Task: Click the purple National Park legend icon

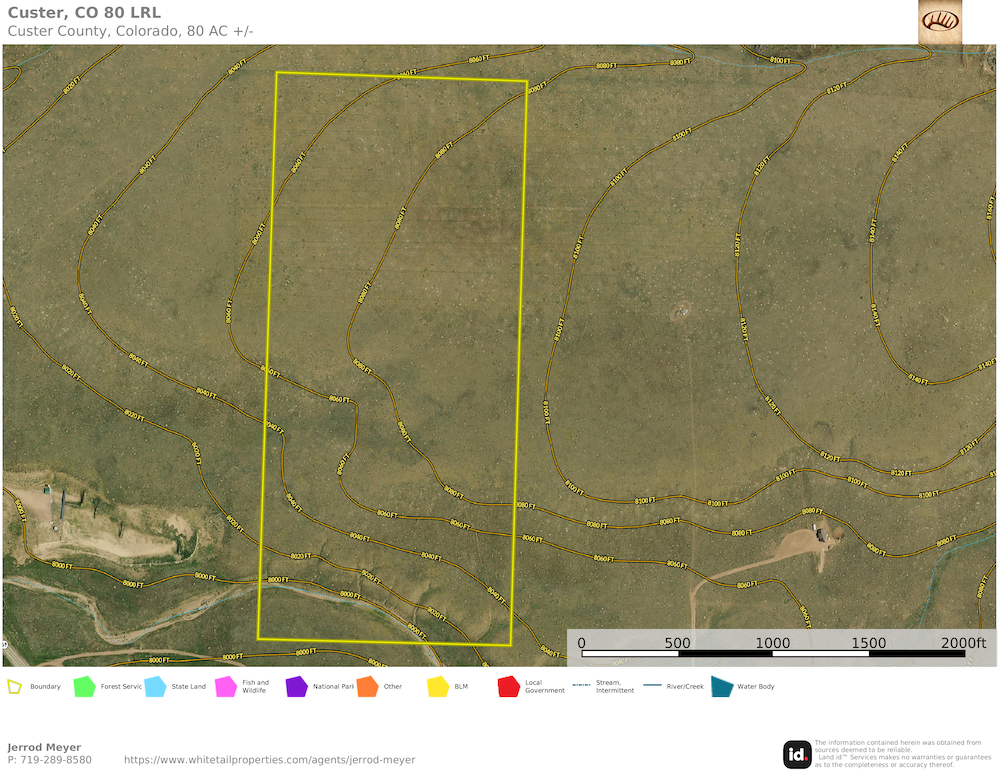Action: (296, 687)
